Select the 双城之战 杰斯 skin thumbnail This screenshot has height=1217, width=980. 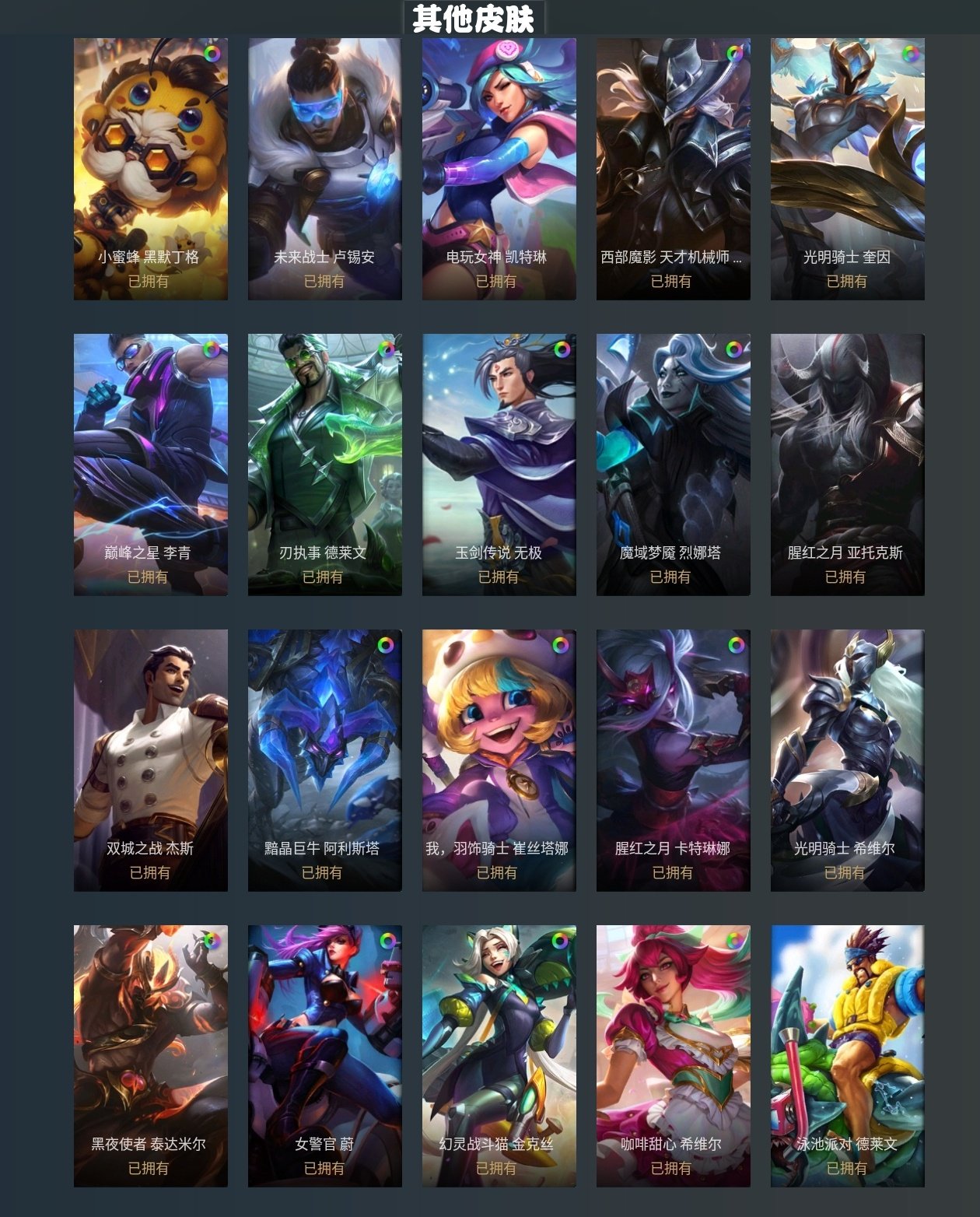click(151, 760)
